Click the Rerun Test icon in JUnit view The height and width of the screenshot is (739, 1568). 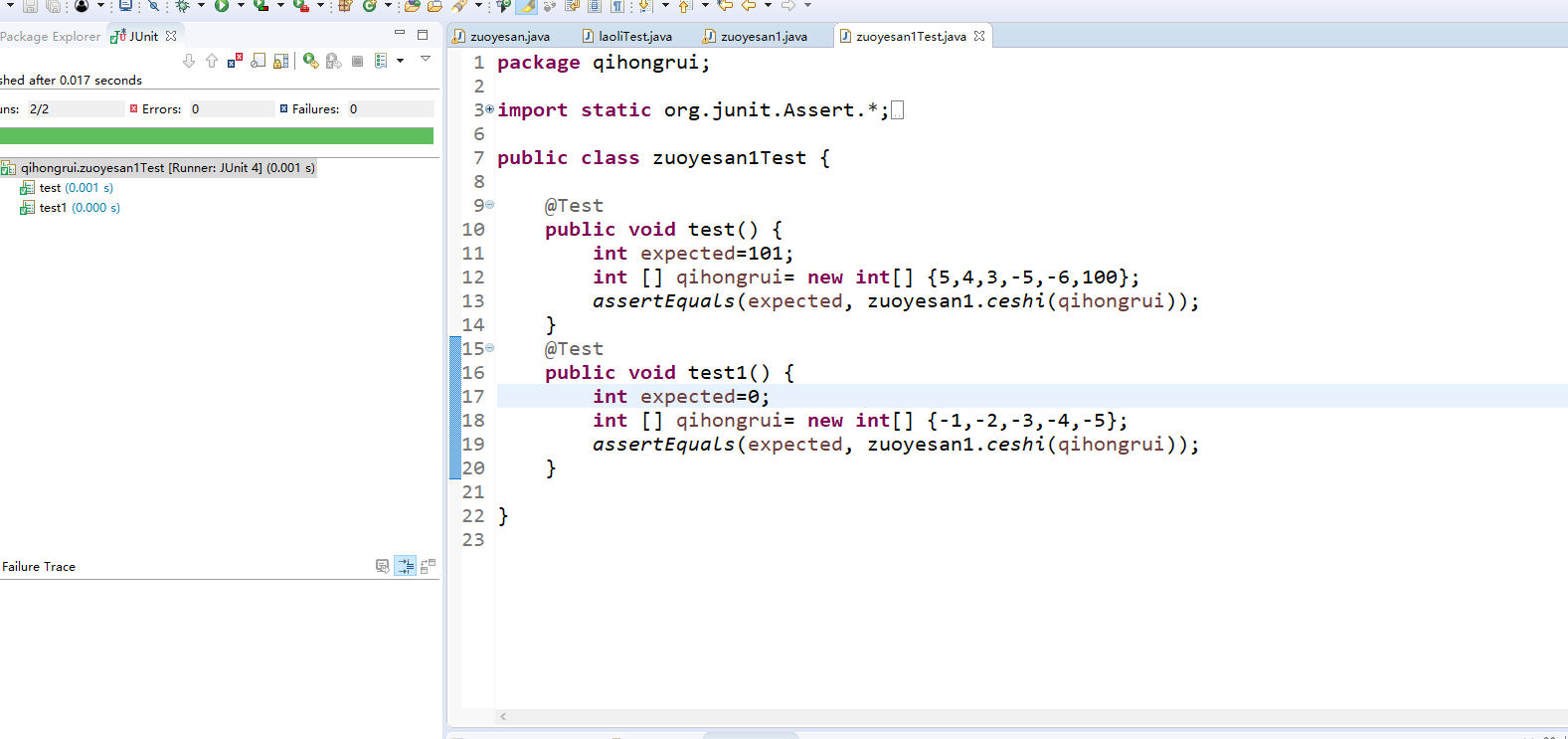(x=310, y=61)
